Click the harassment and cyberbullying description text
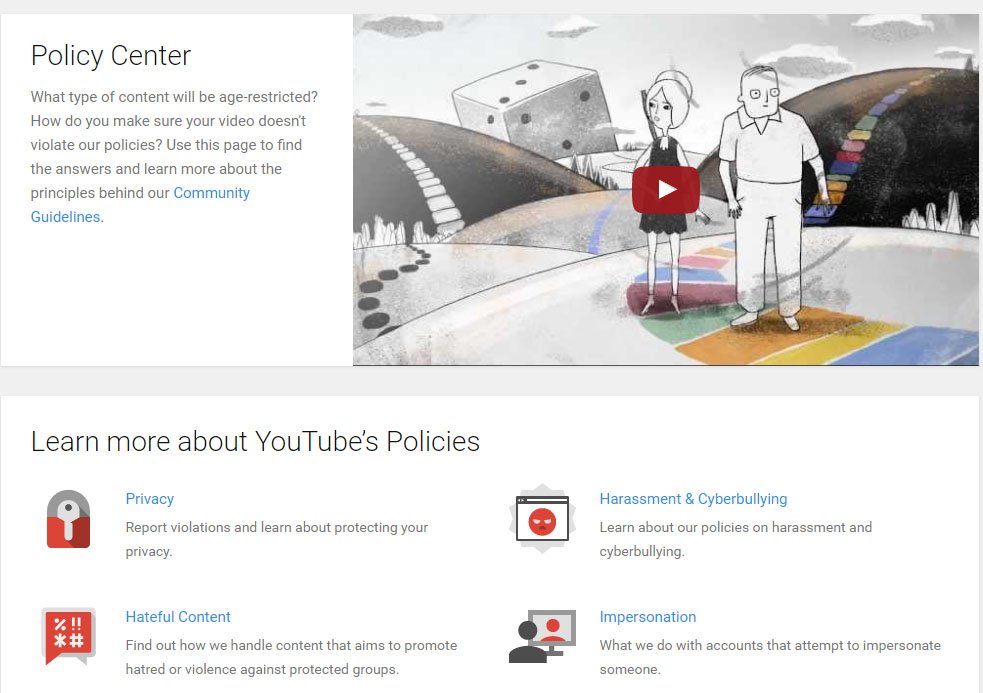983x693 pixels. tap(735, 539)
